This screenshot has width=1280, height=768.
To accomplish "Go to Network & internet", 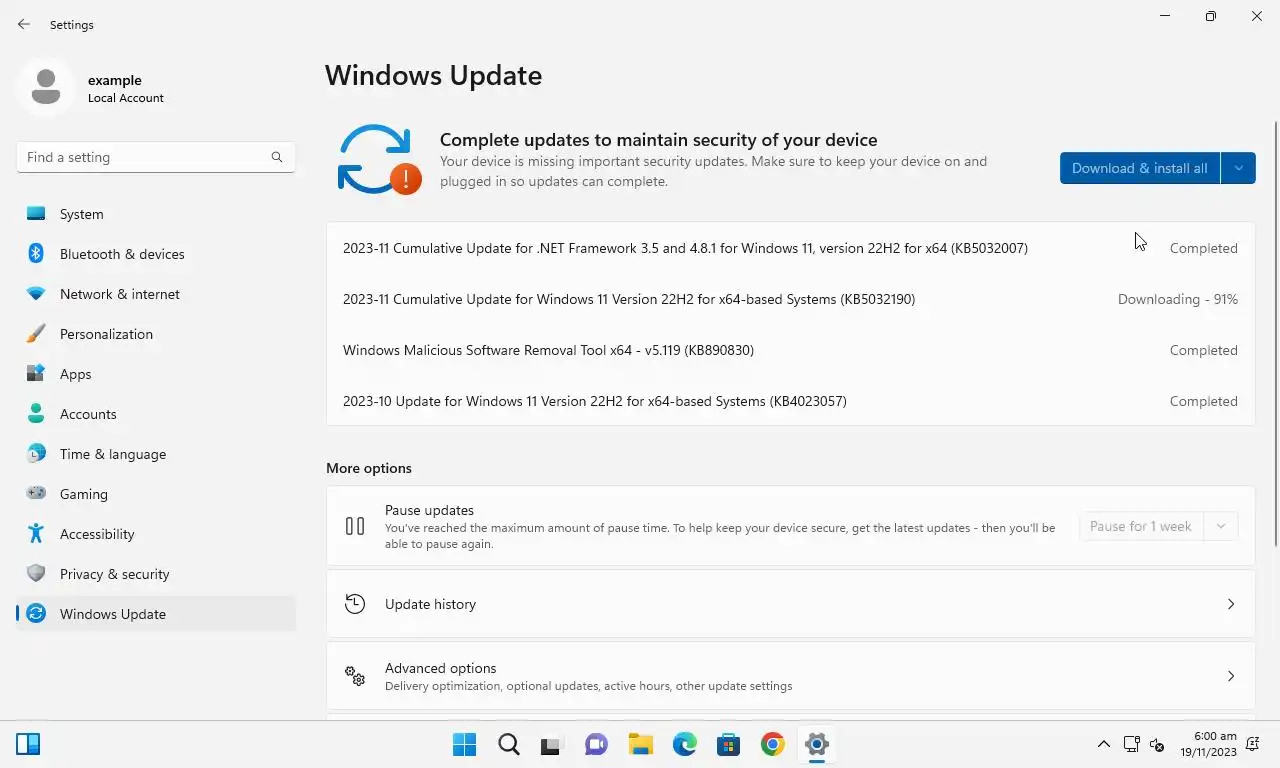I will tap(156, 294).
